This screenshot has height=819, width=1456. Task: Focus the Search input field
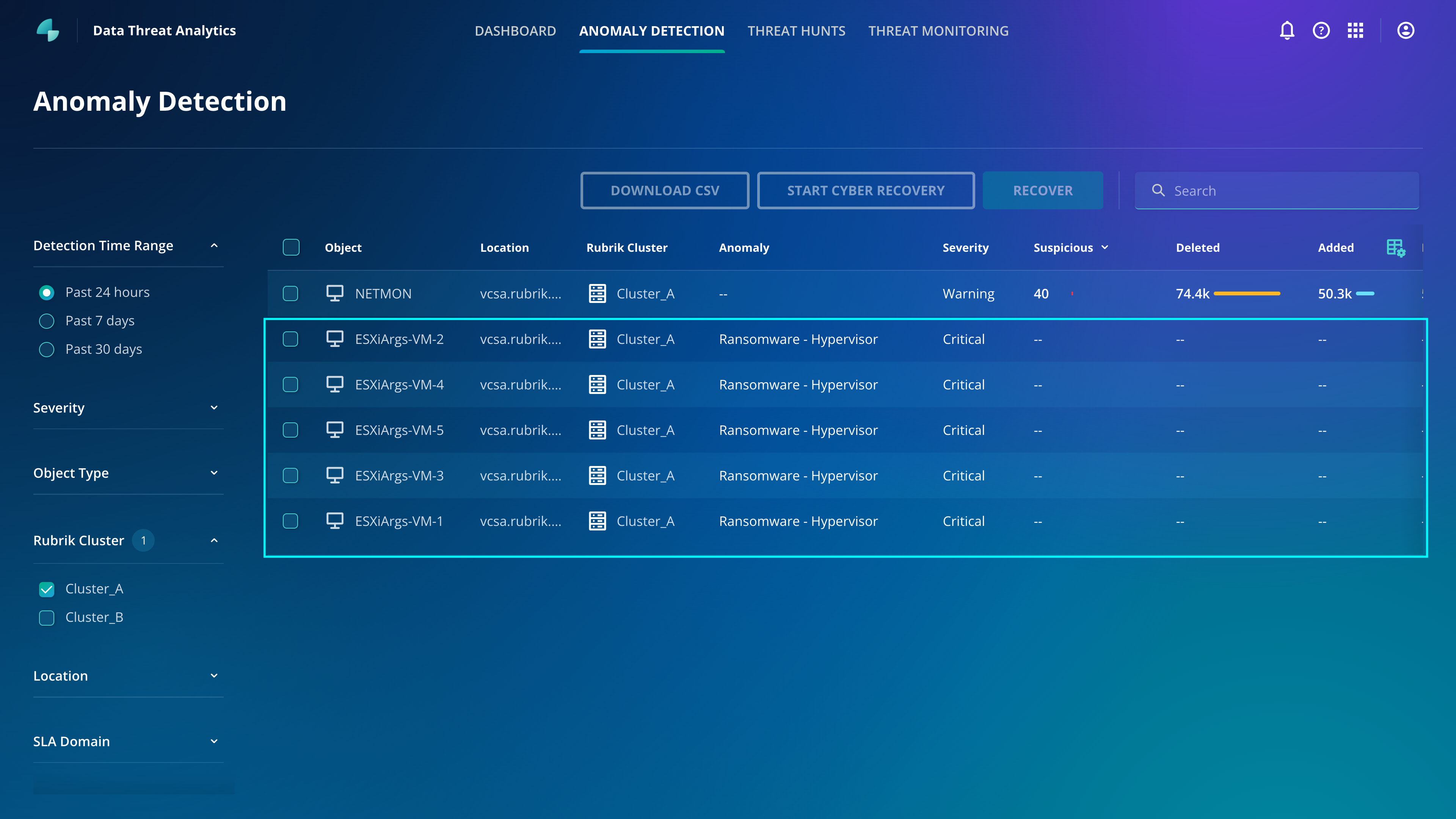tap(1277, 190)
